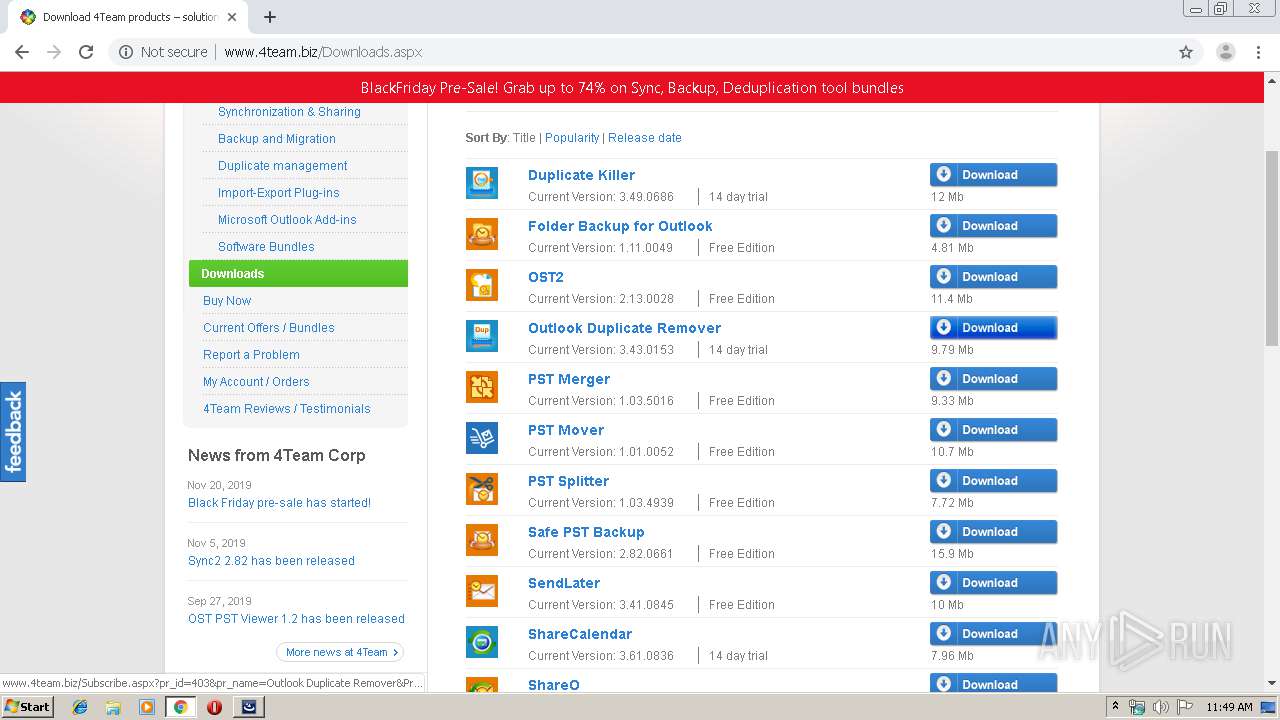The width and height of the screenshot is (1280, 720).
Task: Open the ShareCalendar title link
Action: (x=580, y=634)
